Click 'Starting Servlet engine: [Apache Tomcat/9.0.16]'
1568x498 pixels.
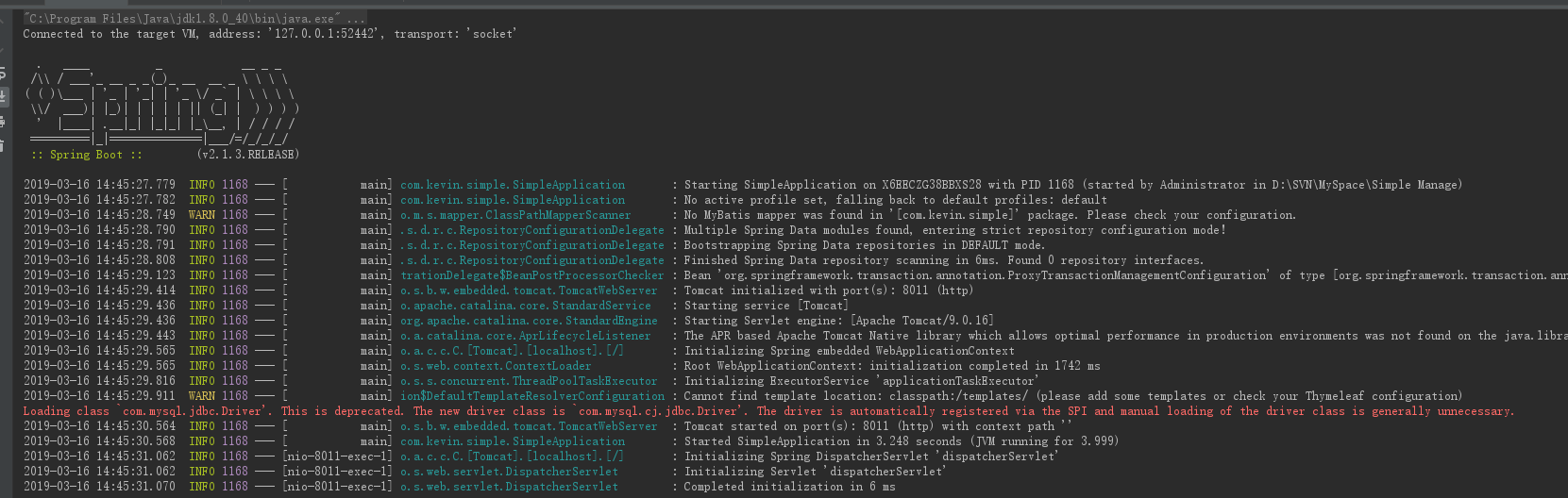point(838,321)
